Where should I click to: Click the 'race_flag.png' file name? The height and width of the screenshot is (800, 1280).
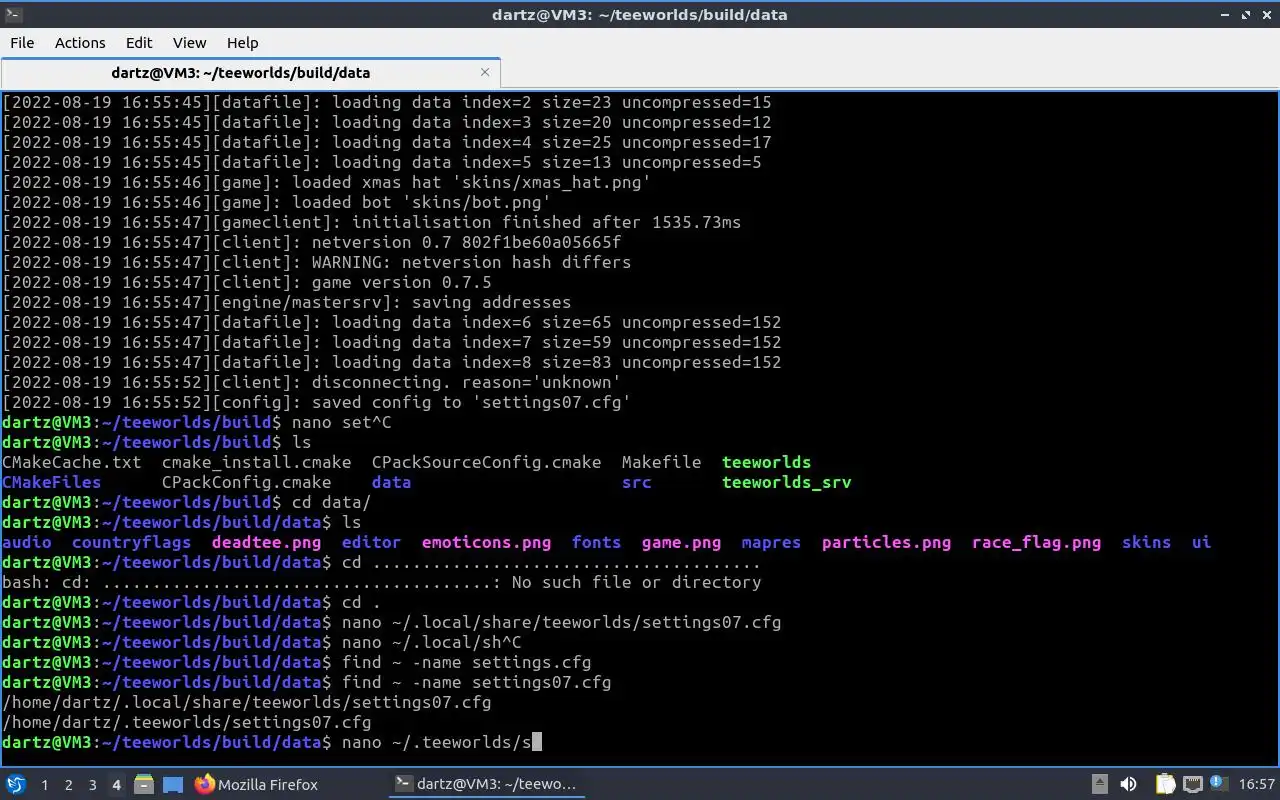click(1036, 542)
